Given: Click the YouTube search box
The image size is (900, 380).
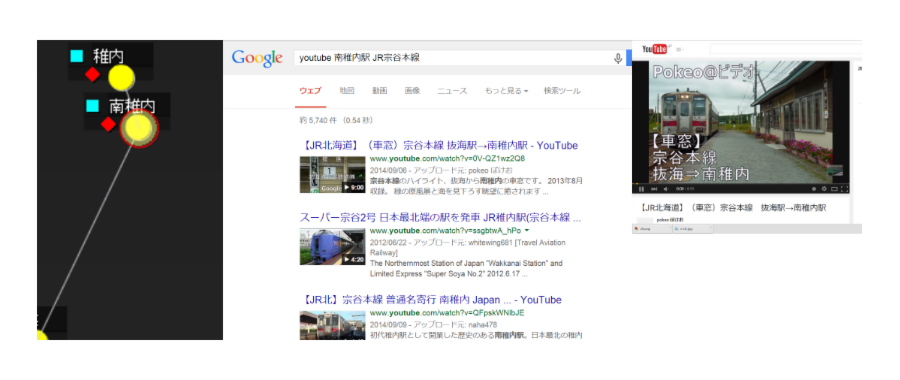Looking at the screenshot, I should [x=785, y=49].
